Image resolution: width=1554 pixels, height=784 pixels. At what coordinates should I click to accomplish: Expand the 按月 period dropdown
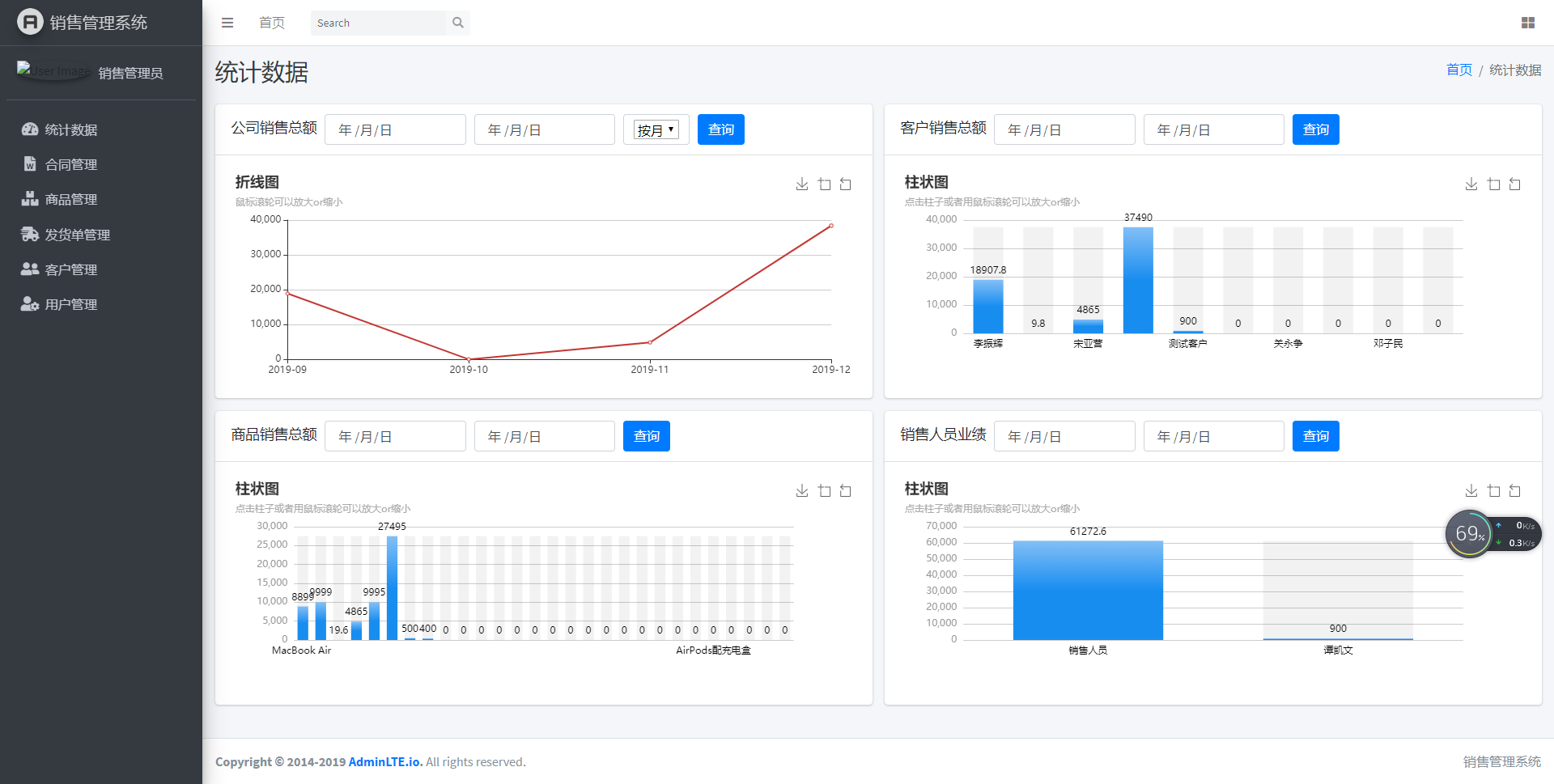click(656, 129)
